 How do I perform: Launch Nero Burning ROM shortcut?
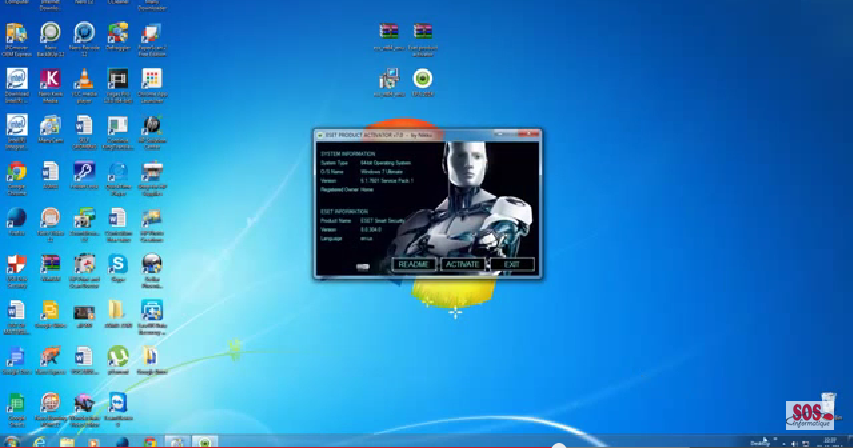50,403
